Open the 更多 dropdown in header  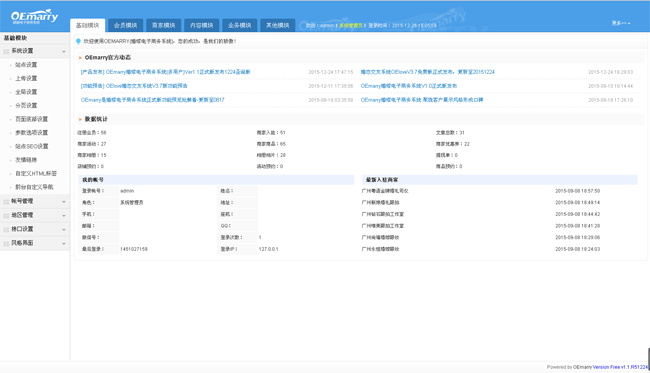tap(621, 23)
